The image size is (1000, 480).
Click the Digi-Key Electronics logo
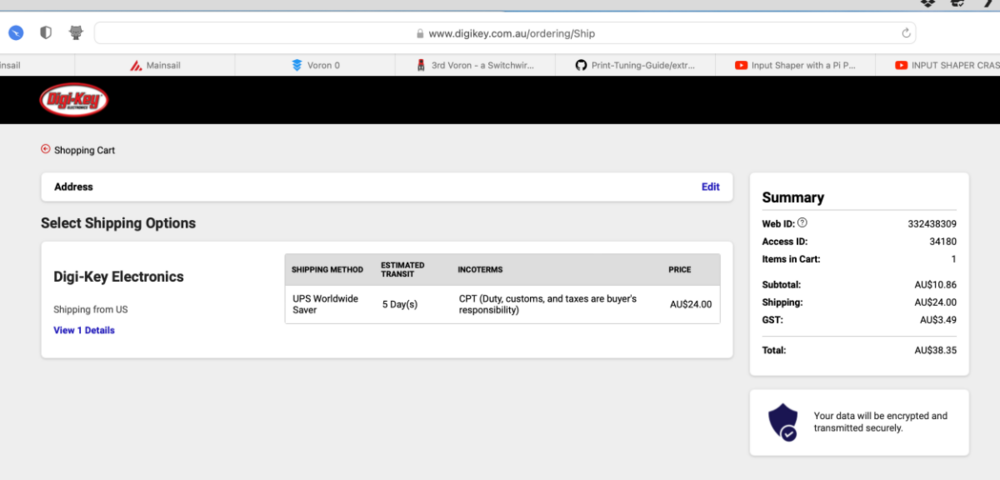tap(74, 100)
